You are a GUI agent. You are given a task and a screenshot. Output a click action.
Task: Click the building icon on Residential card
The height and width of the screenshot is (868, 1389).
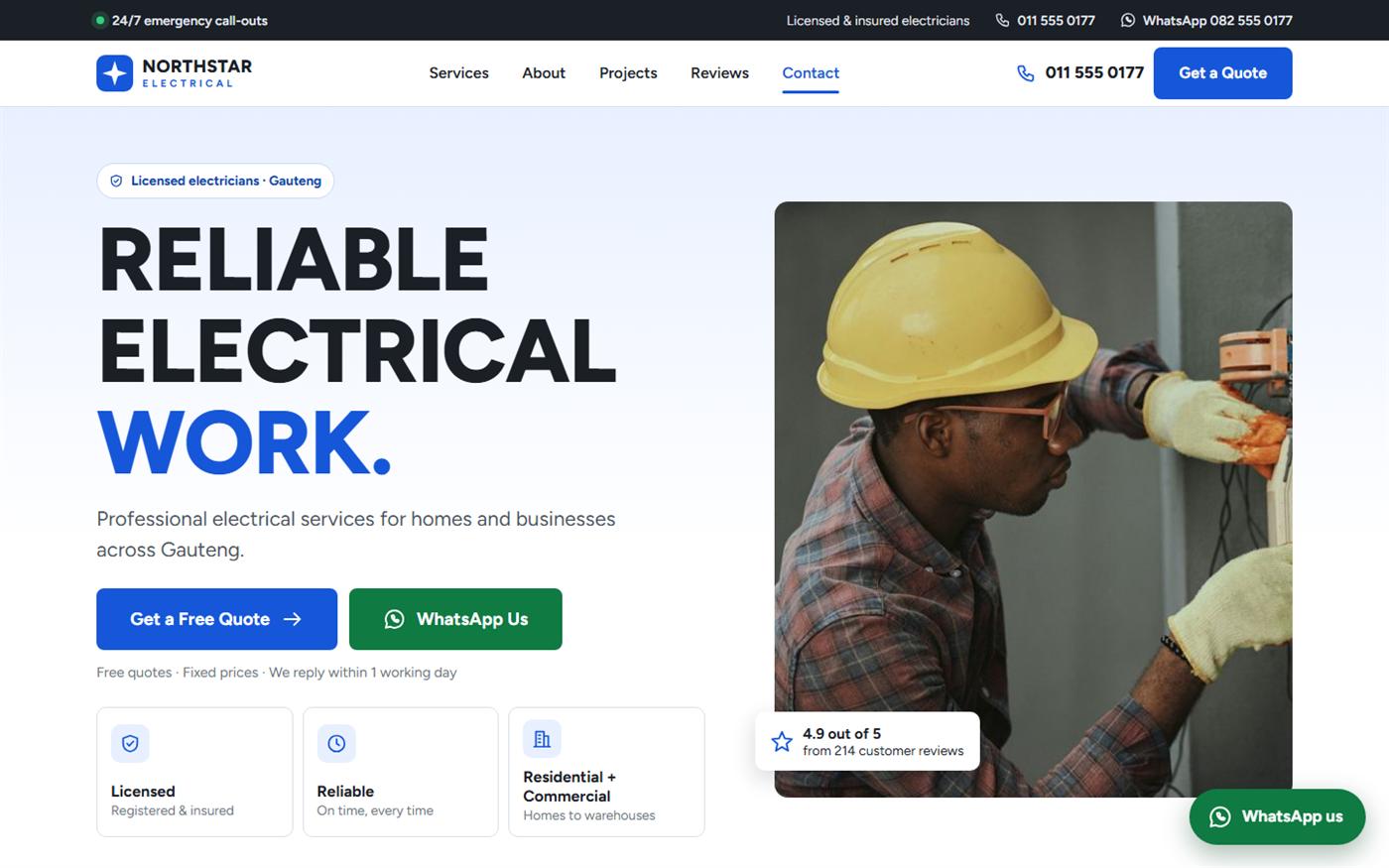click(x=542, y=739)
